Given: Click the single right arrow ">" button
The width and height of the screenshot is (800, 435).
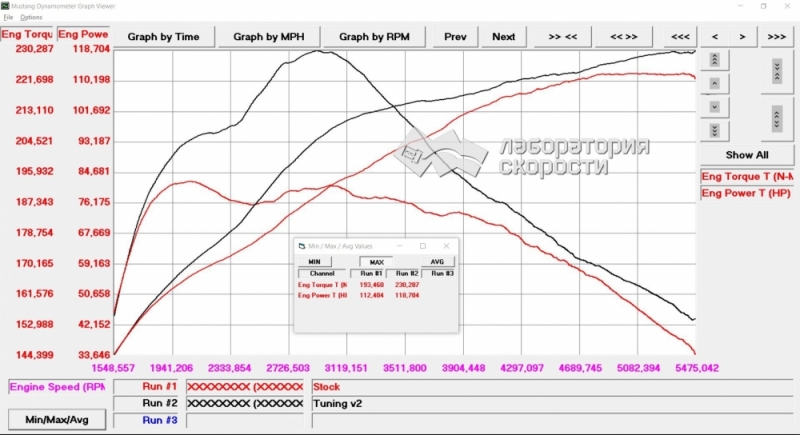Looking at the screenshot, I should click(x=742, y=37).
